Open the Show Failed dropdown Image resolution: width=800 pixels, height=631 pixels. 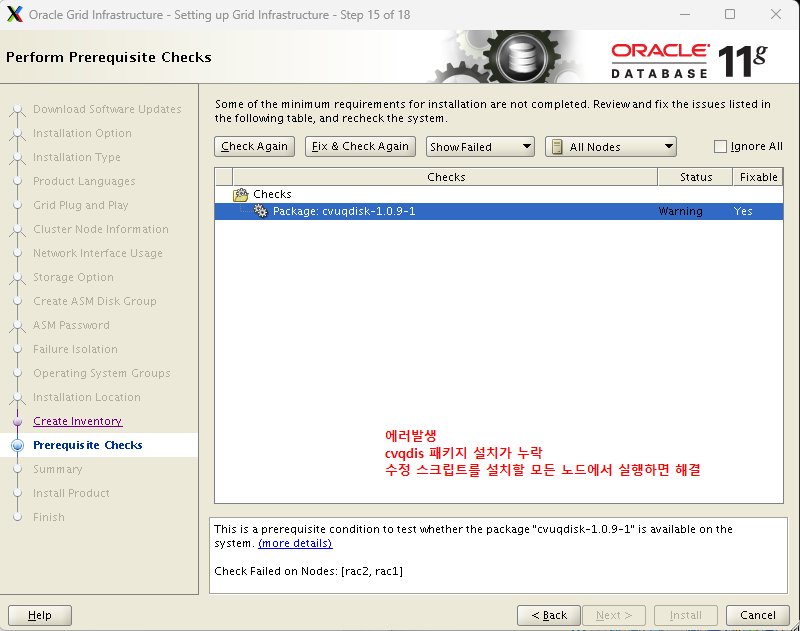(x=480, y=146)
